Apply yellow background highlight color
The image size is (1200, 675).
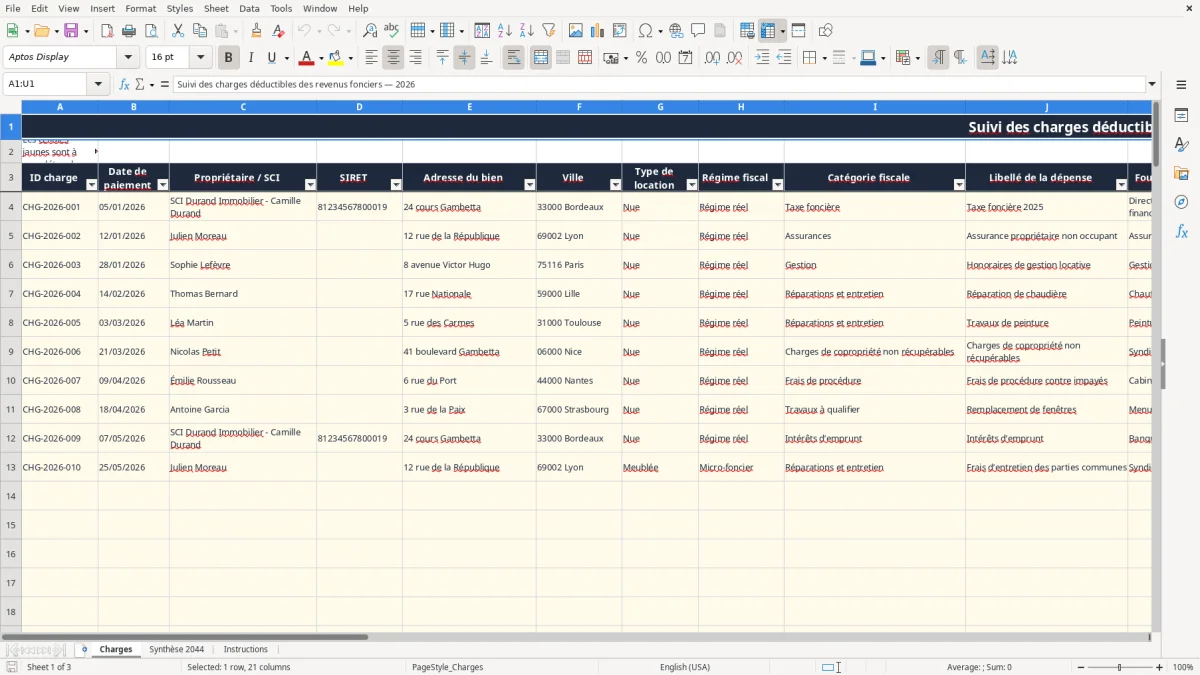[x=335, y=58]
